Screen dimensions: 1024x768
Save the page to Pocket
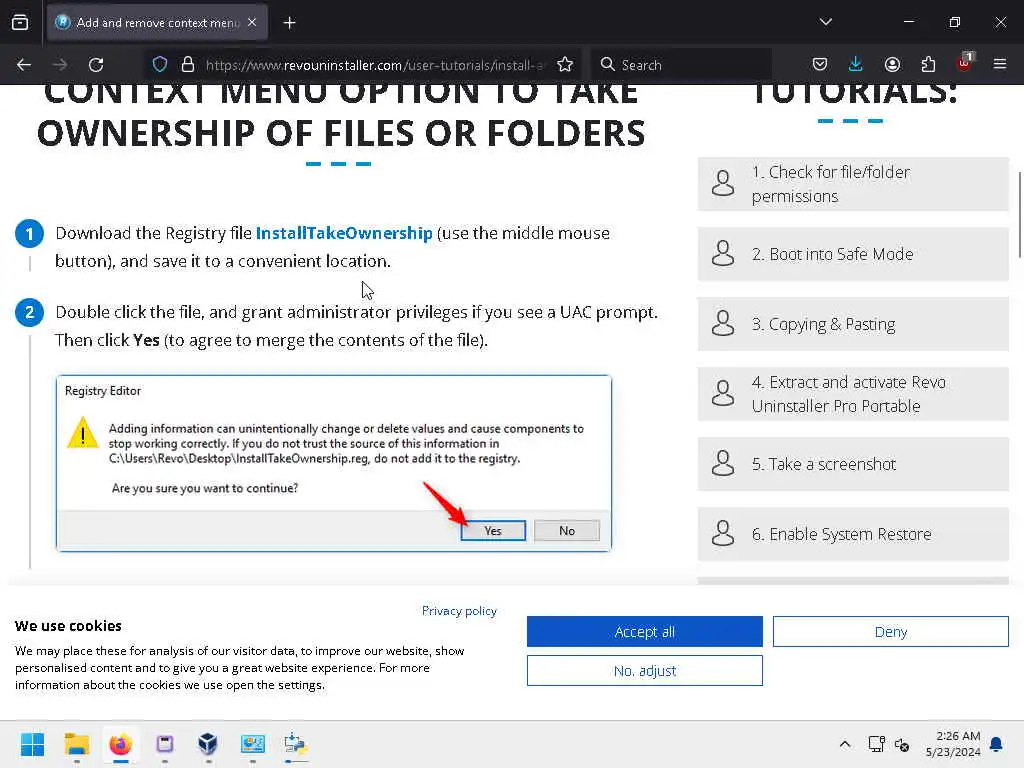pos(820,65)
